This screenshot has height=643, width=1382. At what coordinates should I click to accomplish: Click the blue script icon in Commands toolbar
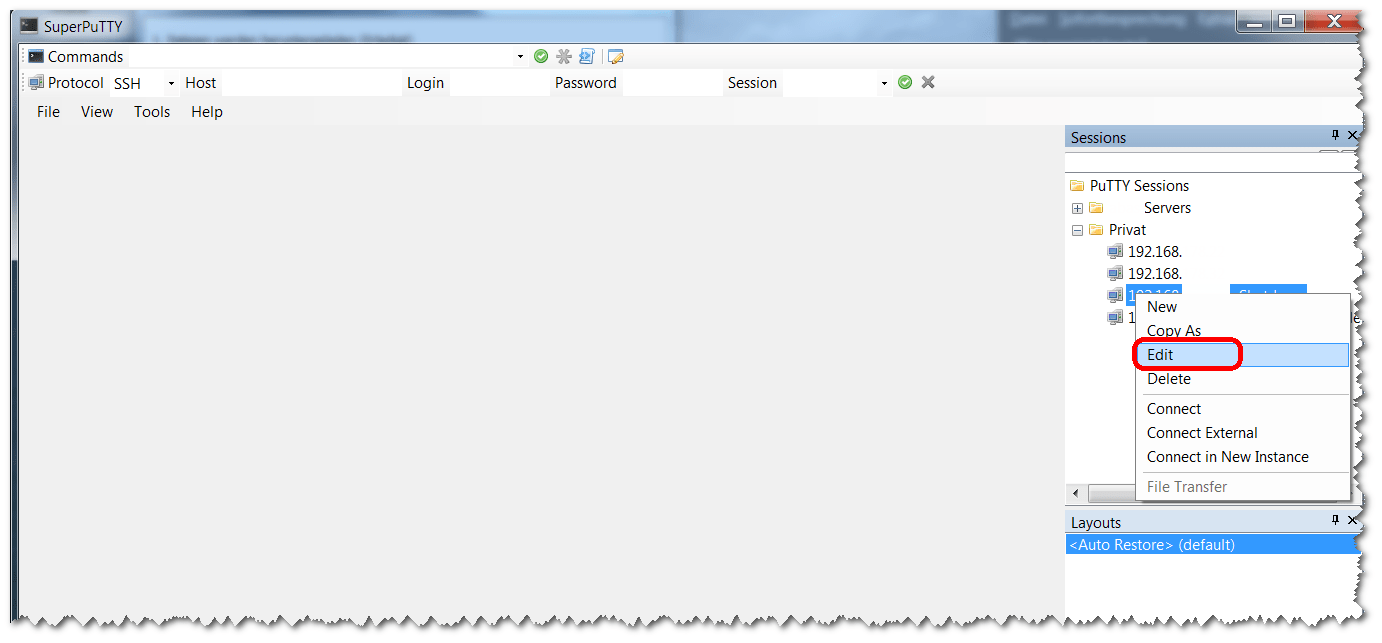point(587,57)
